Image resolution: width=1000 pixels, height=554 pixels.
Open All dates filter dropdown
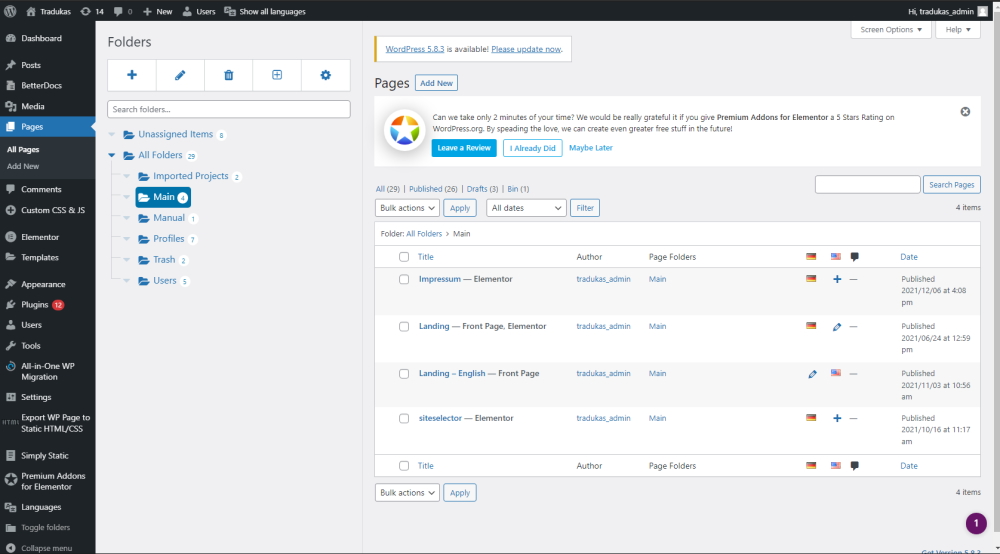[526, 208]
